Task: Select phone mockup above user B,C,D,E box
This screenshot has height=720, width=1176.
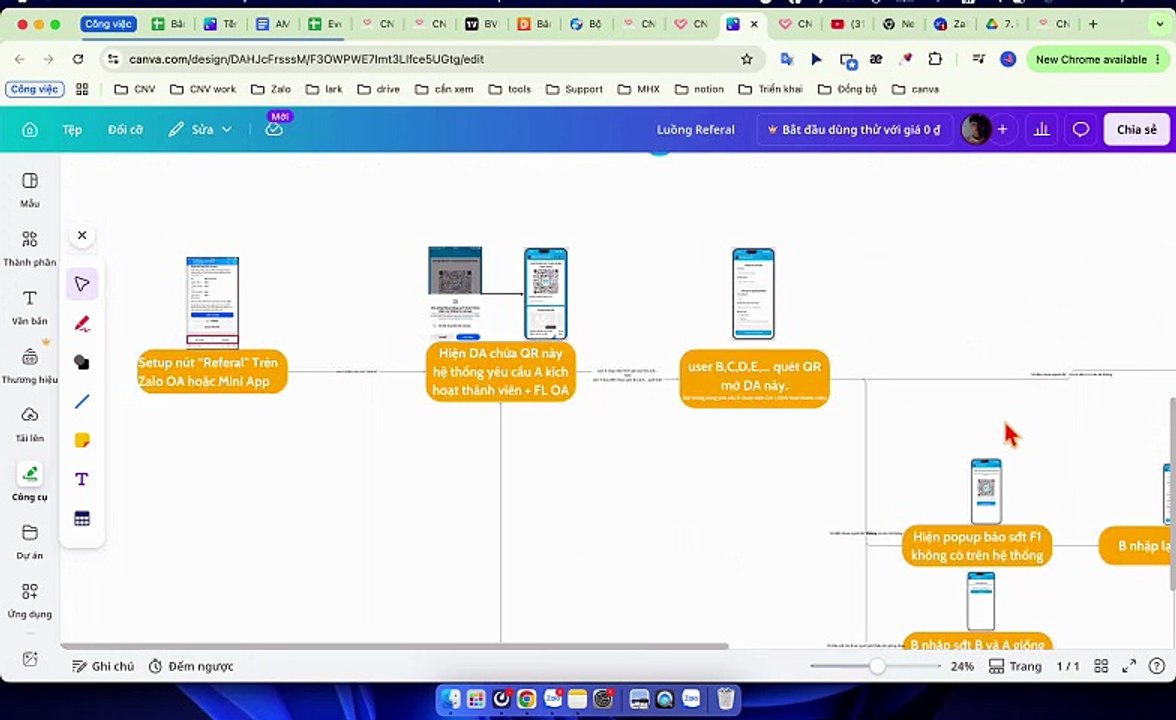Action: (x=753, y=293)
